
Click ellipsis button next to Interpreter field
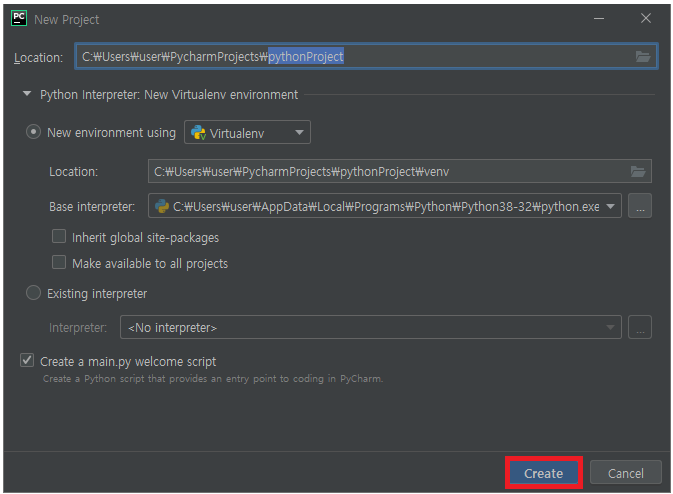tap(640, 327)
